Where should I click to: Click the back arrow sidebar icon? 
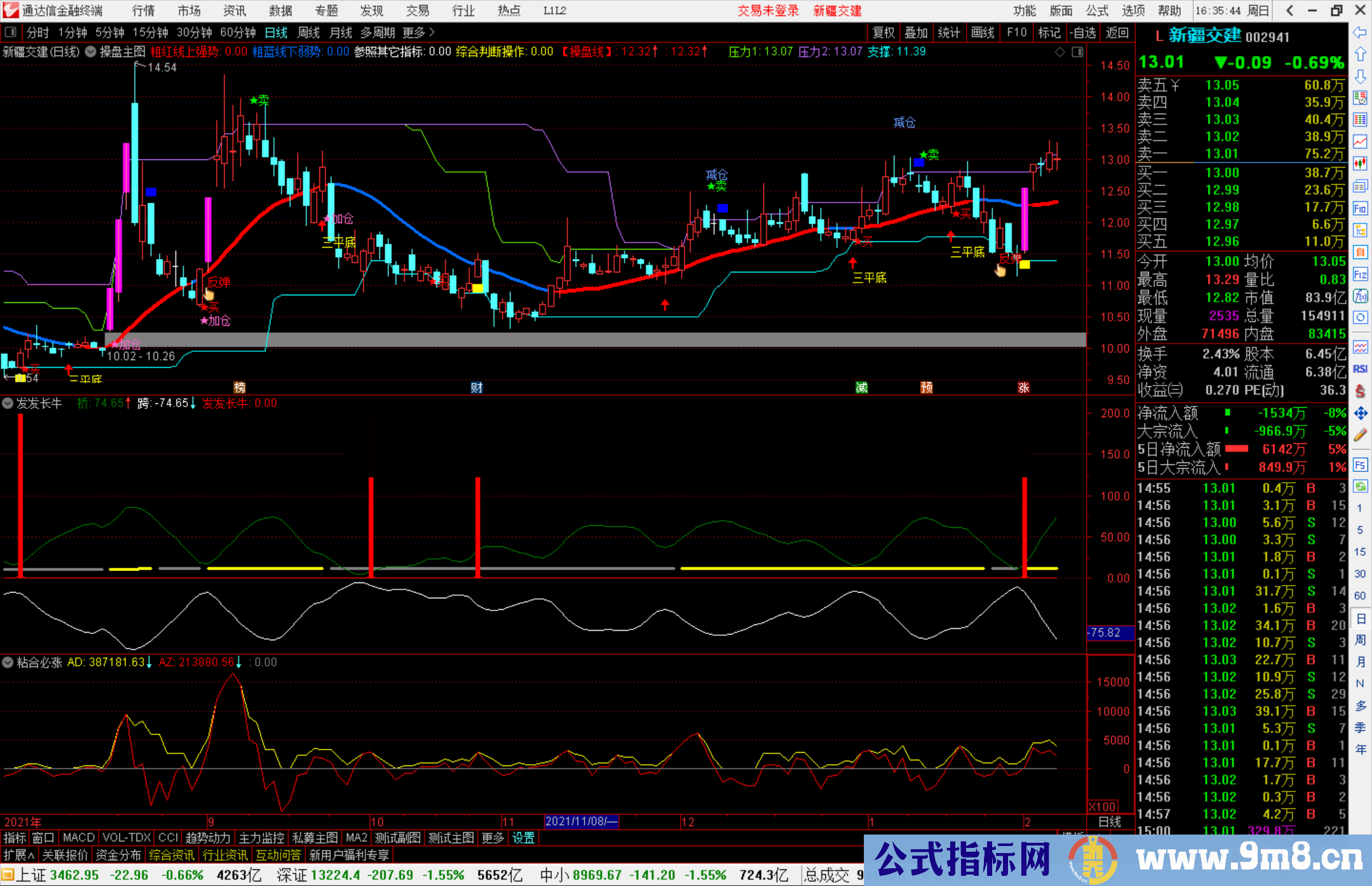(x=1360, y=32)
